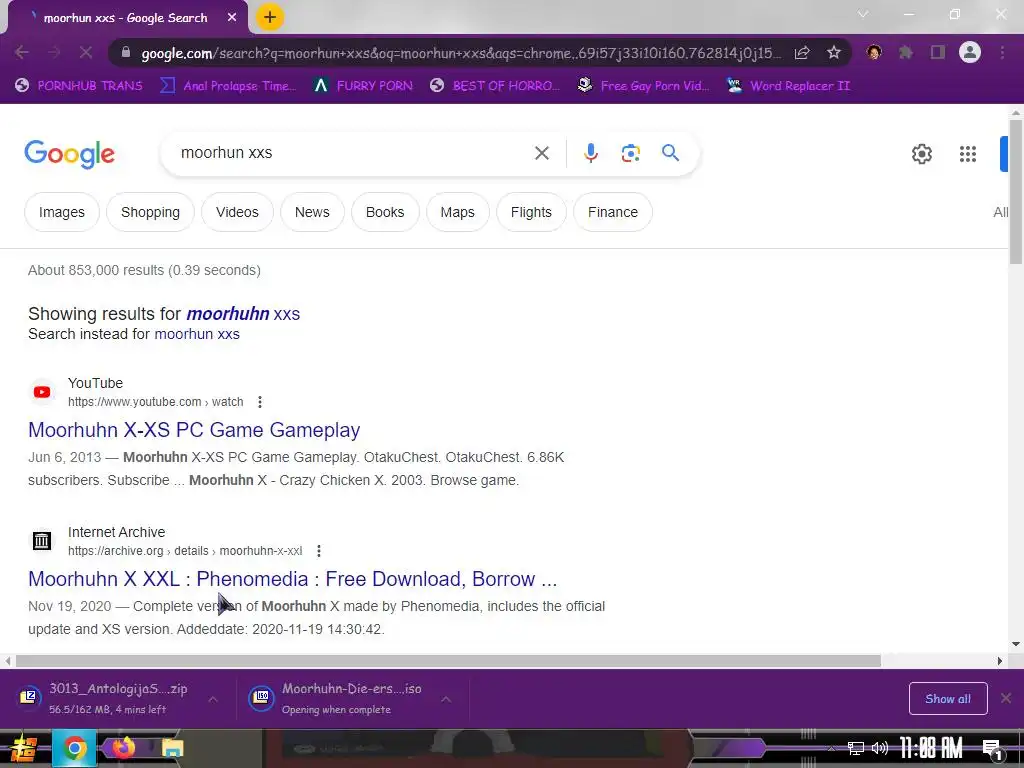Click the tab search chevron in title bar
1024x768 pixels.
coord(863,14)
